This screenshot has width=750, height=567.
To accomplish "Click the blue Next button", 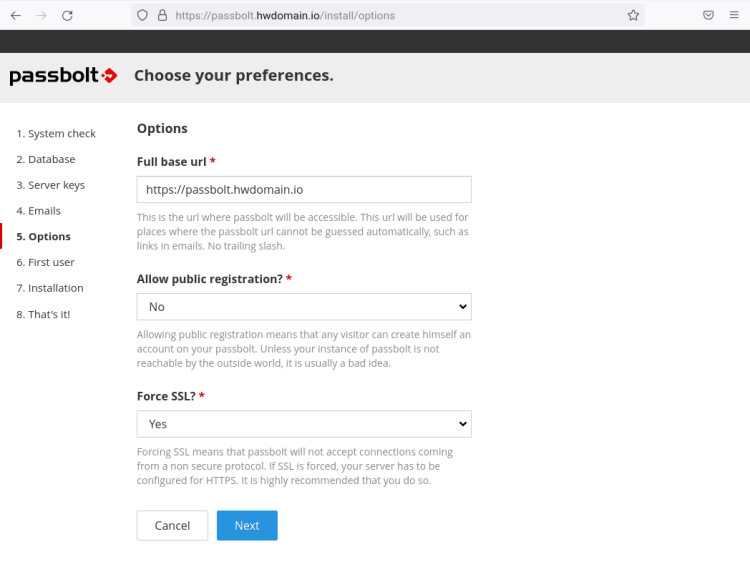I will [x=247, y=525].
